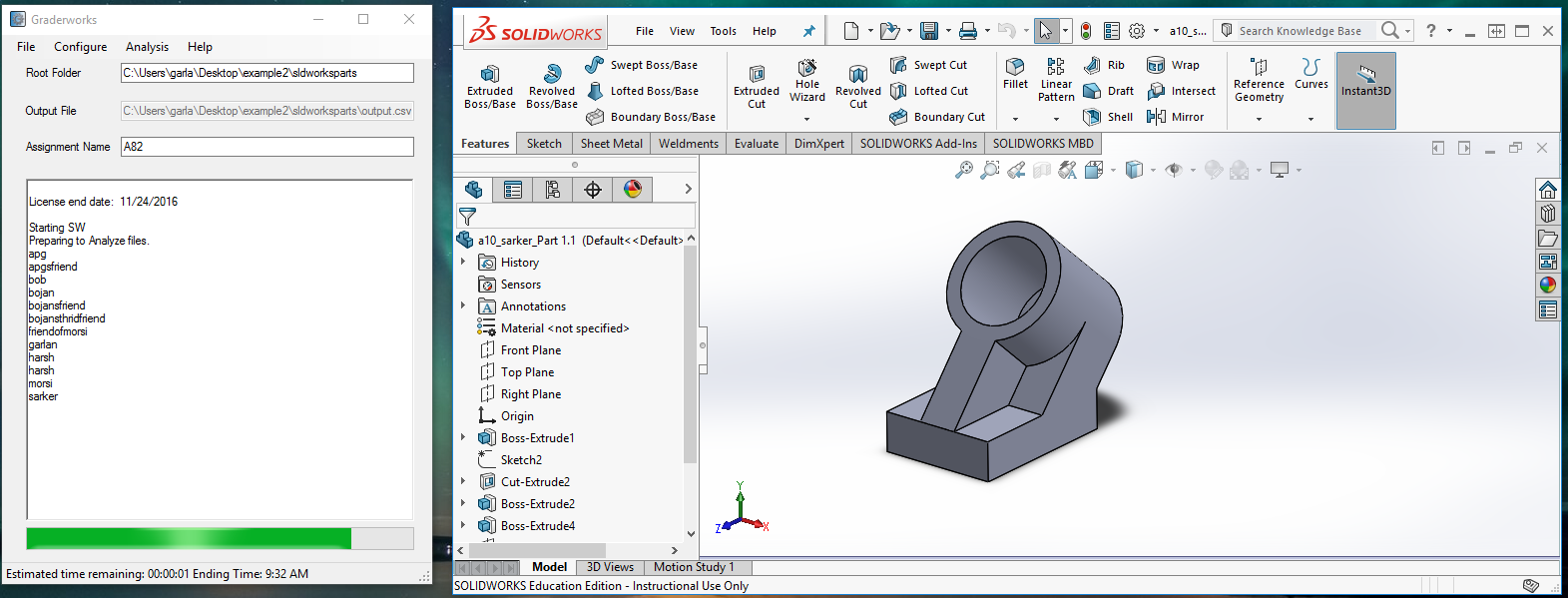Choose the Lofted Cut feature
1568x598 pixels.
(928, 91)
